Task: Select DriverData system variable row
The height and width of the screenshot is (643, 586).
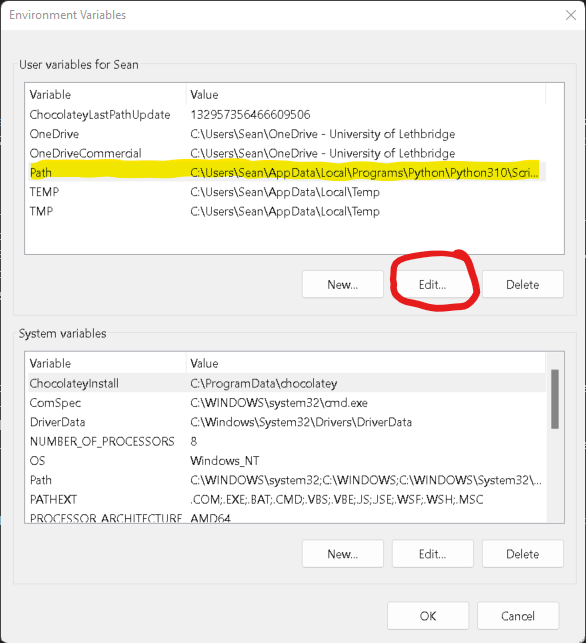Action: click(287, 422)
